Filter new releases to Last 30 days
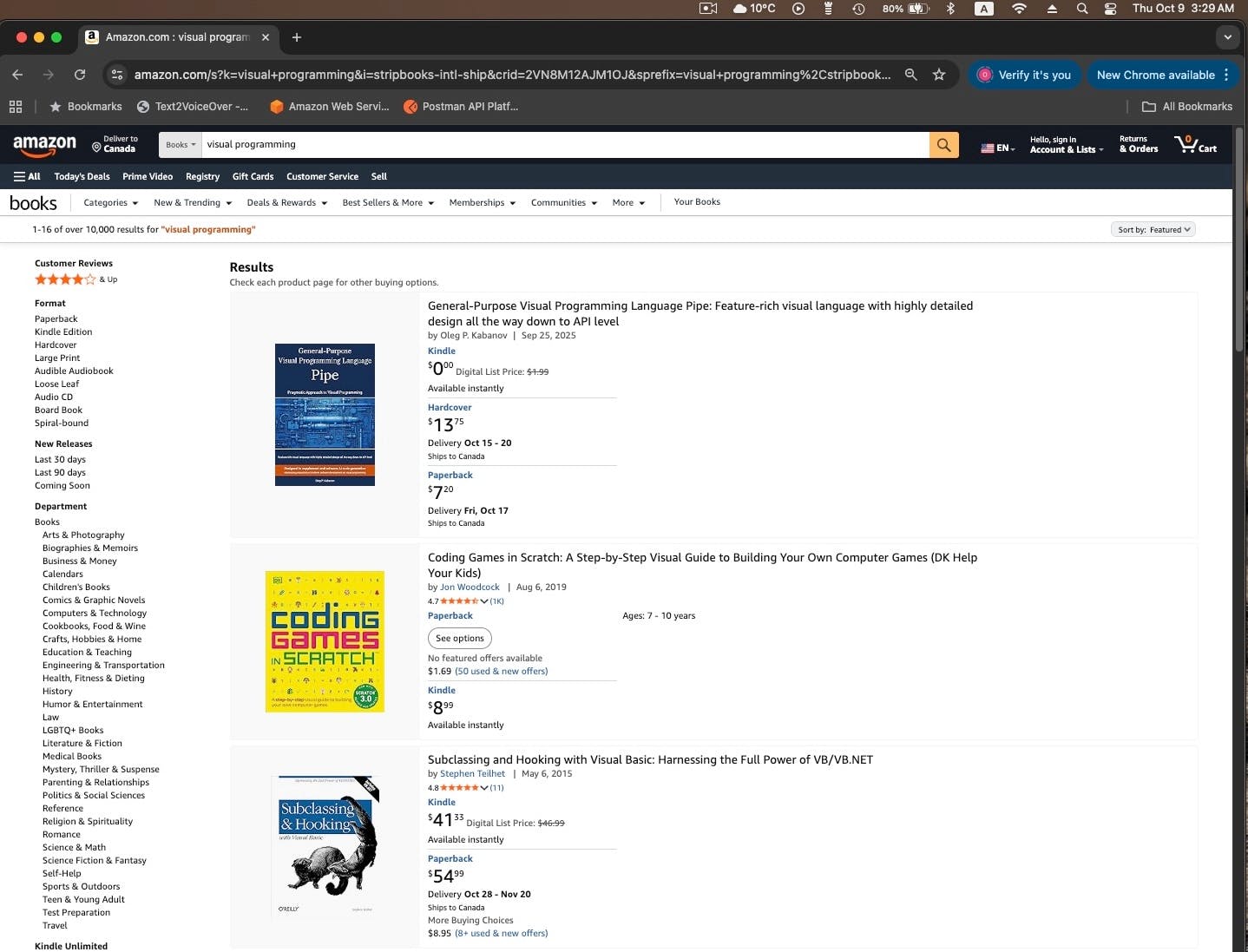Screen dimensions: 1248x952 (60, 459)
